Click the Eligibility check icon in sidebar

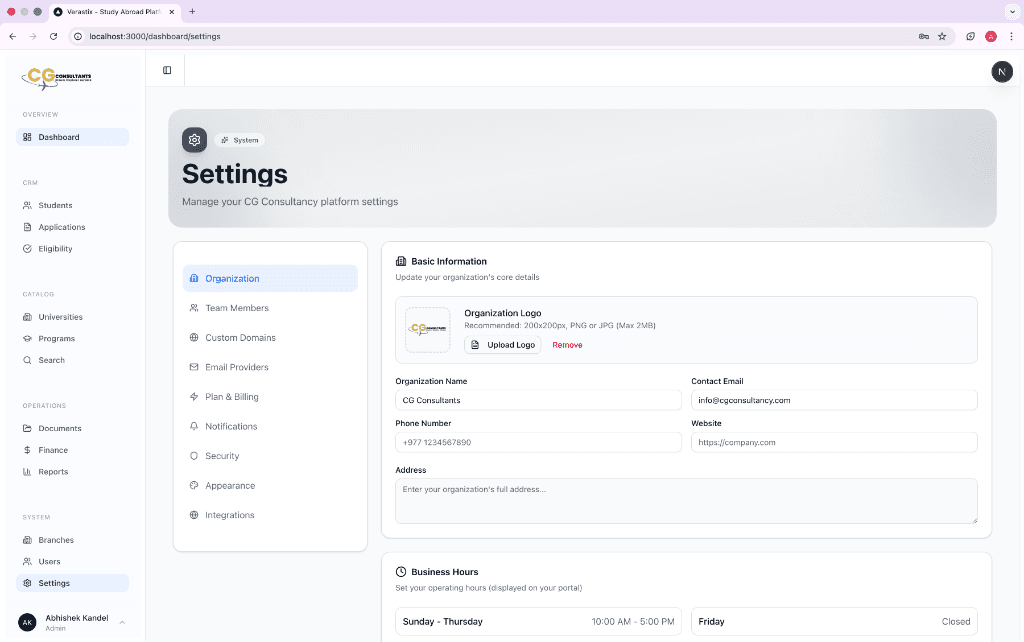pos(28,249)
